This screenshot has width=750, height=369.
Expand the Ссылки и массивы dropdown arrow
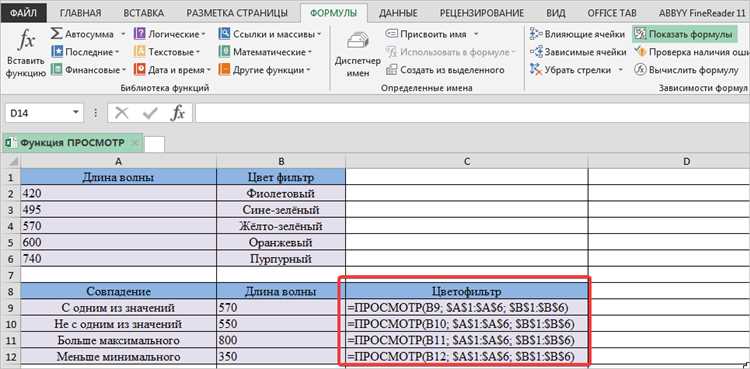point(319,34)
